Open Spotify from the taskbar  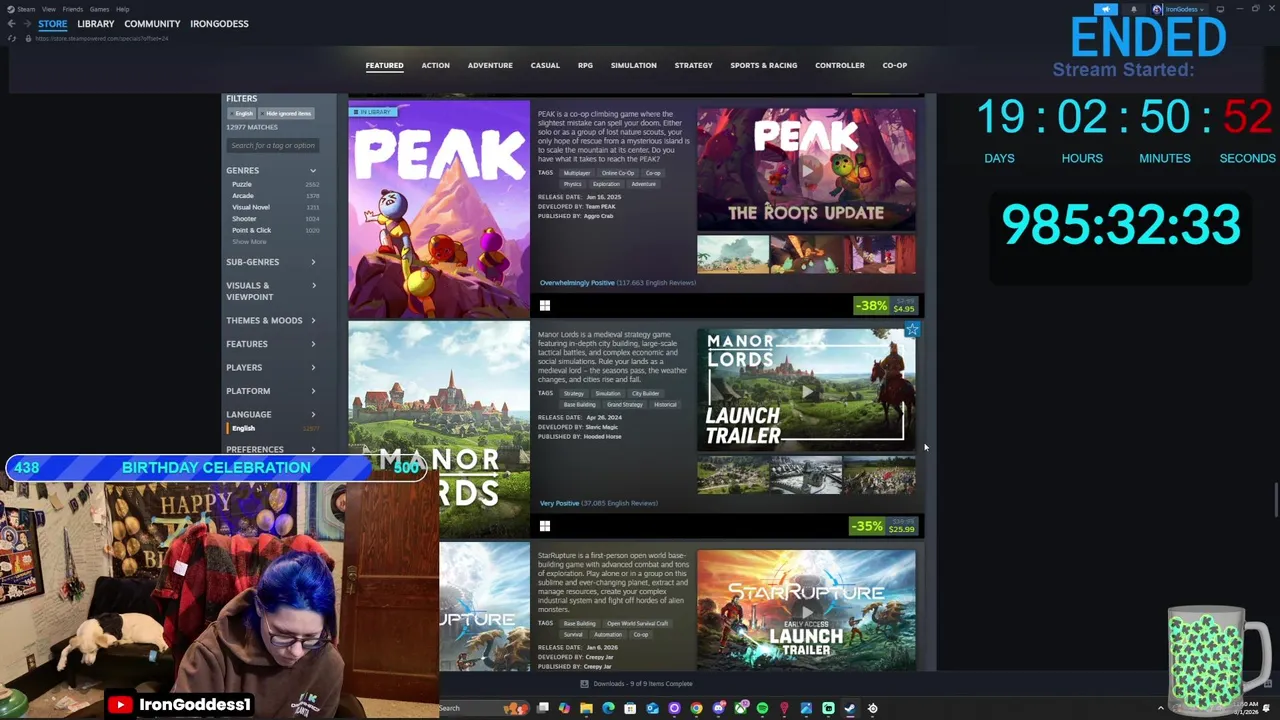click(762, 708)
